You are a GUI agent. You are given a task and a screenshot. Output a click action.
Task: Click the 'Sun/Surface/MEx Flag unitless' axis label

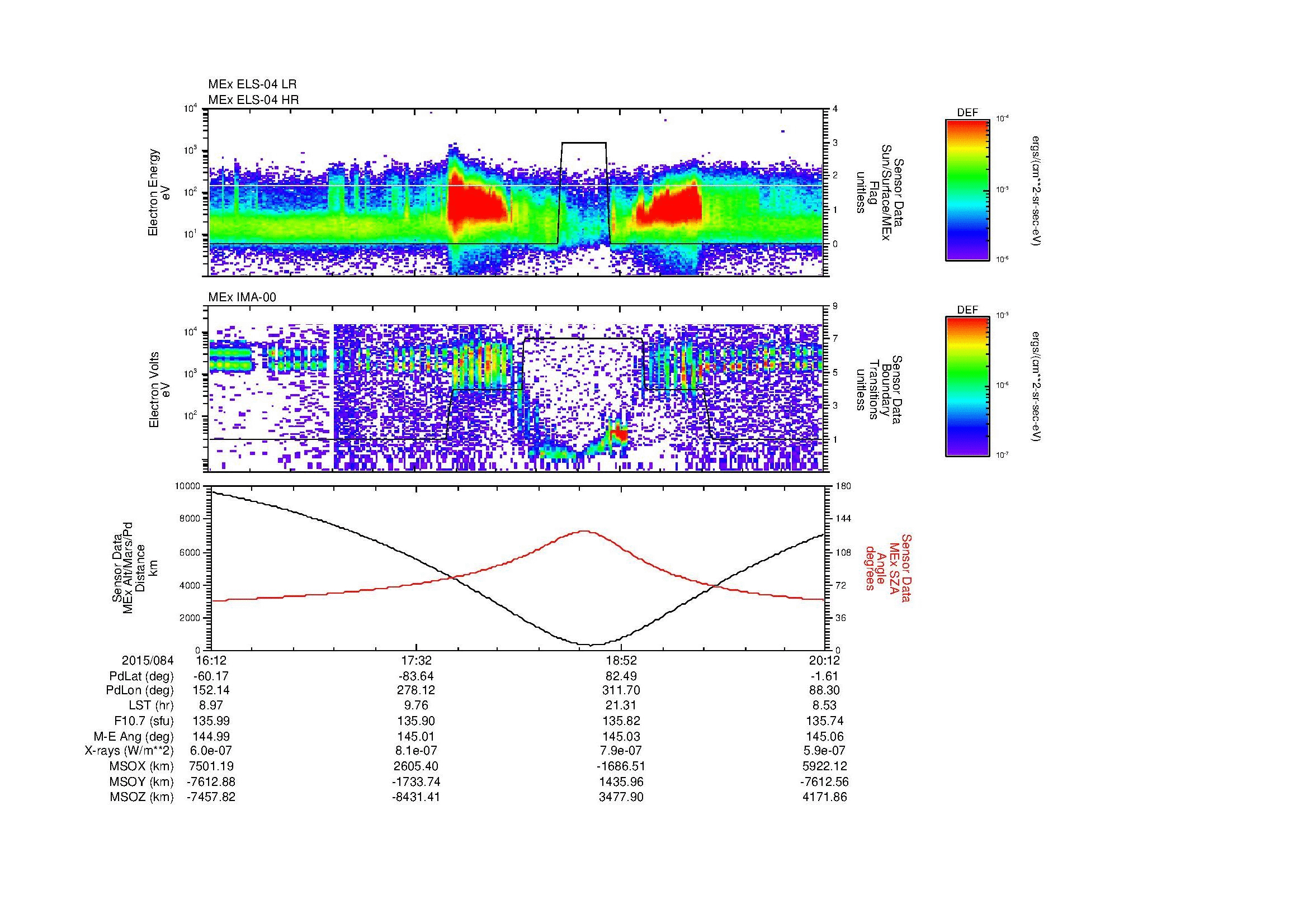[x=880, y=192]
